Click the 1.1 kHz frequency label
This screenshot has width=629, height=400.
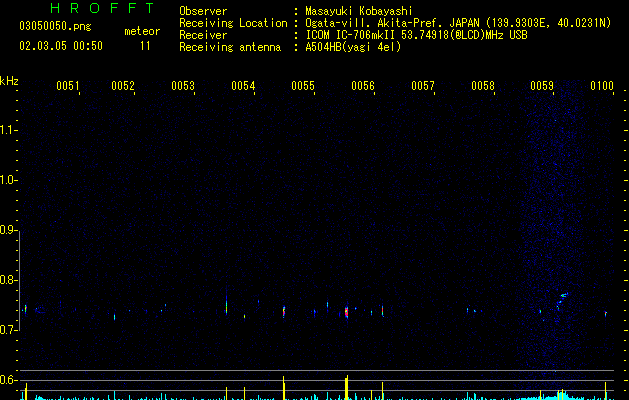[x=8, y=130]
